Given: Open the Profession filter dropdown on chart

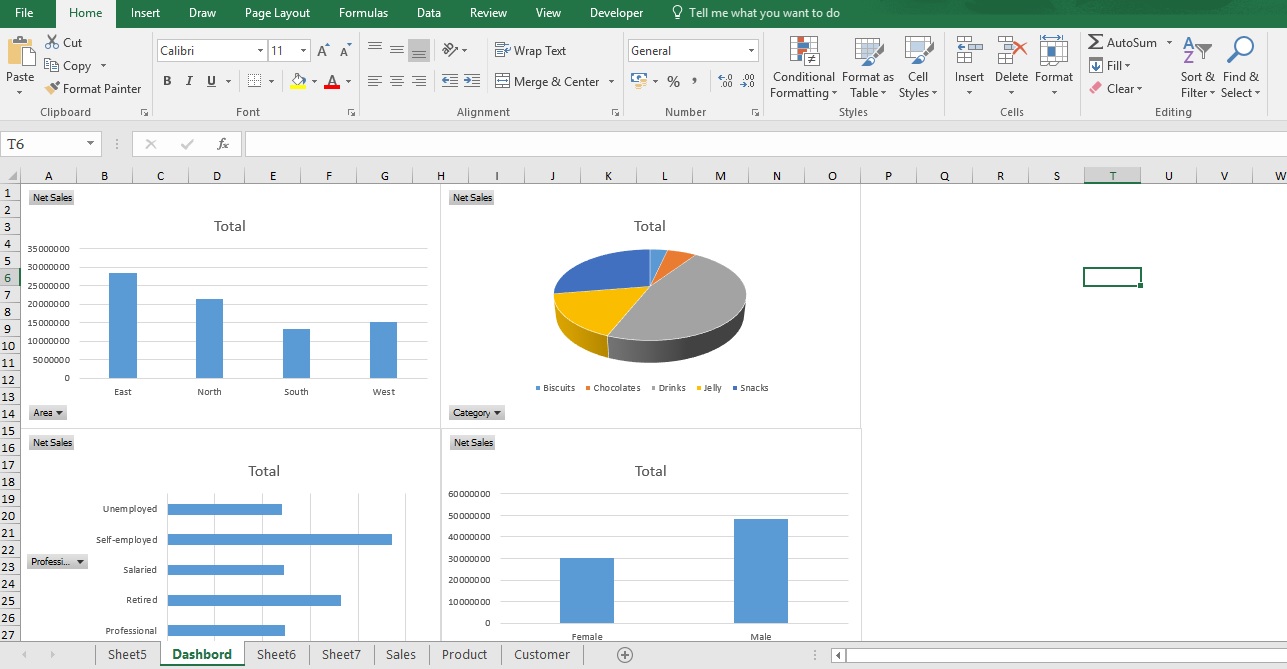Looking at the screenshot, I should [57, 562].
